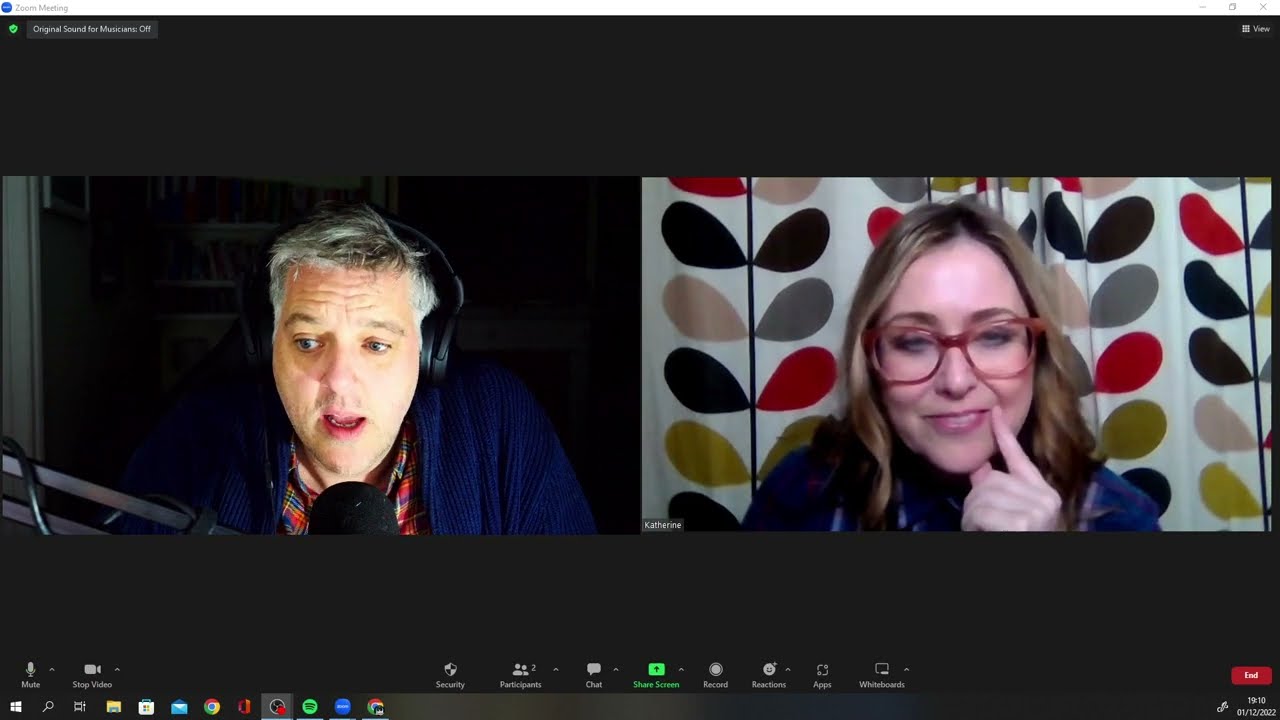The image size is (1280, 720).
Task: Click the Katherine name label
Action: pyautogui.click(x=663, y=525)
